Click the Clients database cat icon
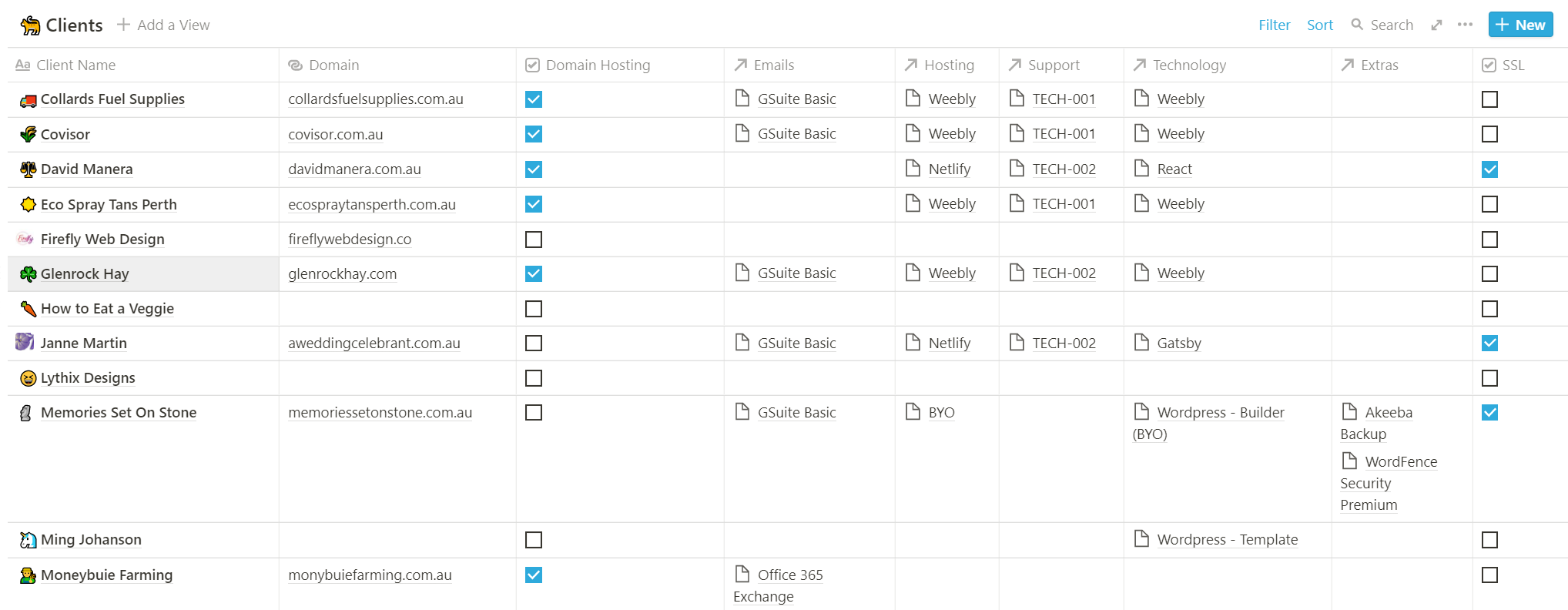 [x=30, y=25]
